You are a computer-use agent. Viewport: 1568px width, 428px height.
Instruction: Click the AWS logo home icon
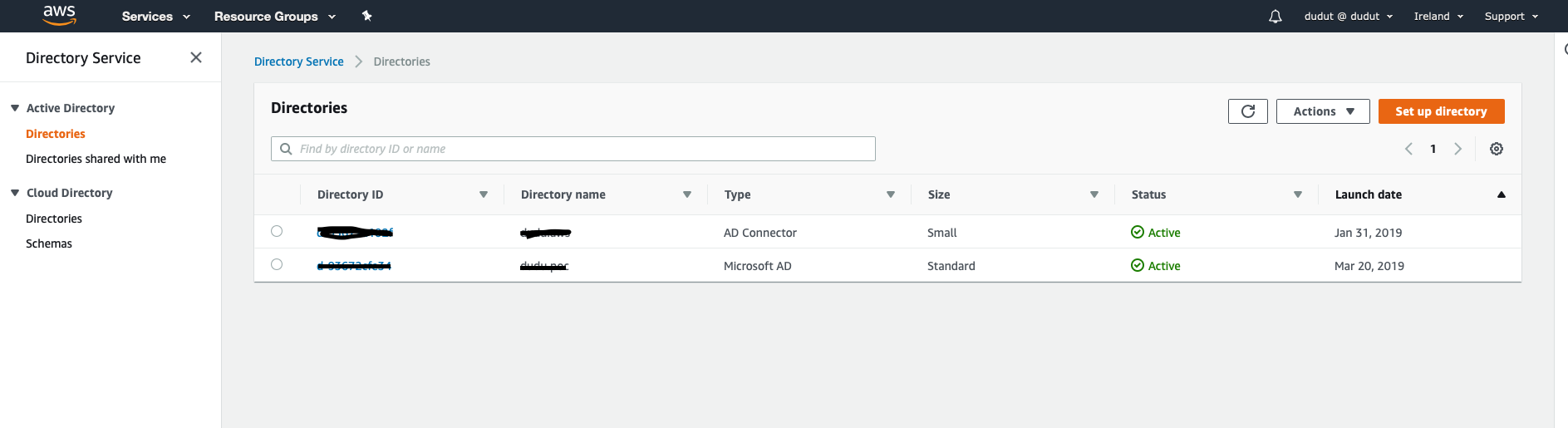pyautogui.click(x=59, y=15)
